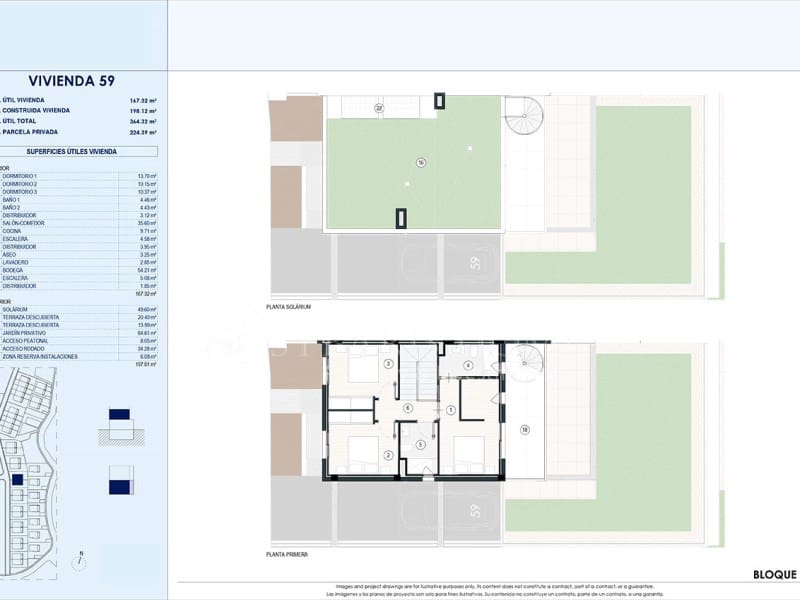Viewport: 800px width, 600px height.
Task: Select the chimney symbol on the upper plan
Action: coord(439,101)
